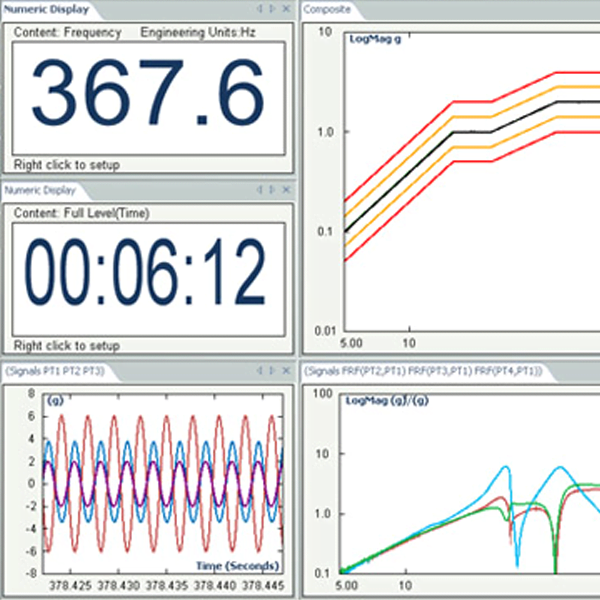Image resolution: width=600 pixels, height=600 pixels.
Task: Click the right arrow in the Signals PT1 PT2 PT3 panel header
Action: 272,370
